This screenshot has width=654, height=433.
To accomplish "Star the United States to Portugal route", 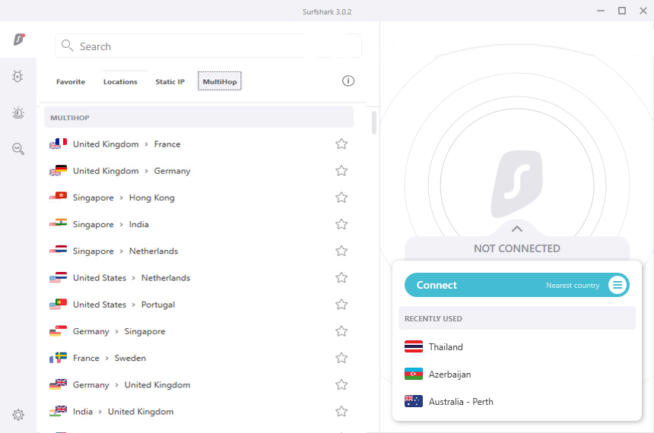I will 342,305.
